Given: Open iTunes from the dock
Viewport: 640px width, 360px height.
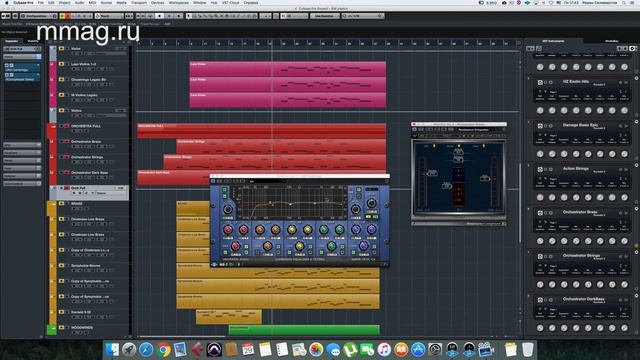Looking at the screenshot, I should 384,350.
